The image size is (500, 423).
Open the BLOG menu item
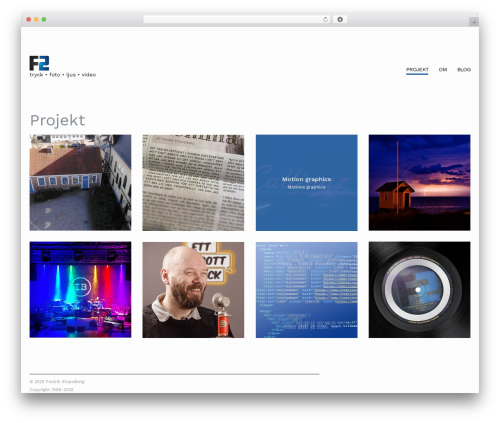464,70
